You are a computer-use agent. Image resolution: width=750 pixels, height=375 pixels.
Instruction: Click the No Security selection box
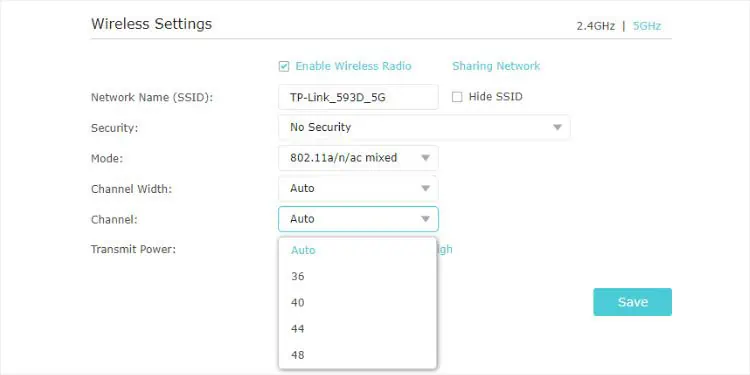(x=424, y=127)
